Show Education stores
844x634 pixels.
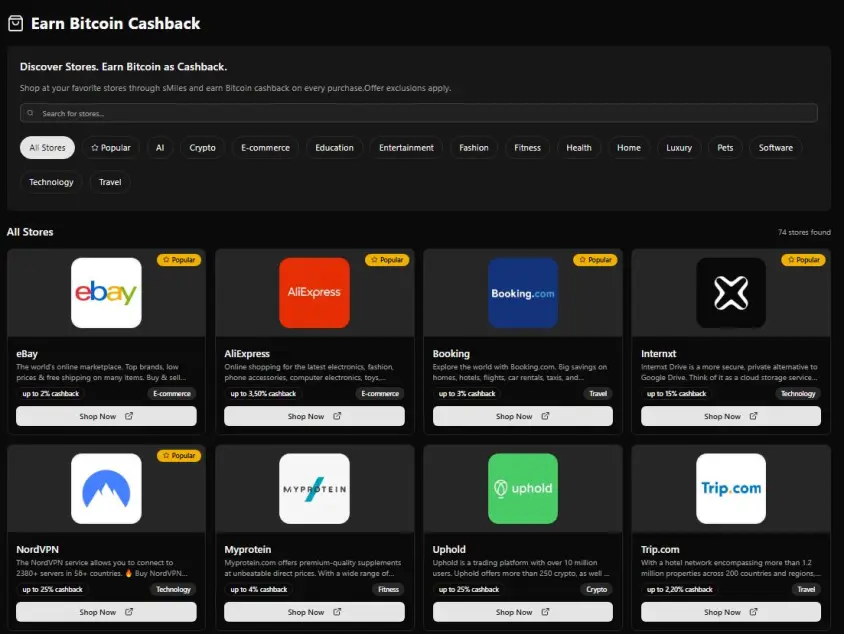tap(334, 147)
